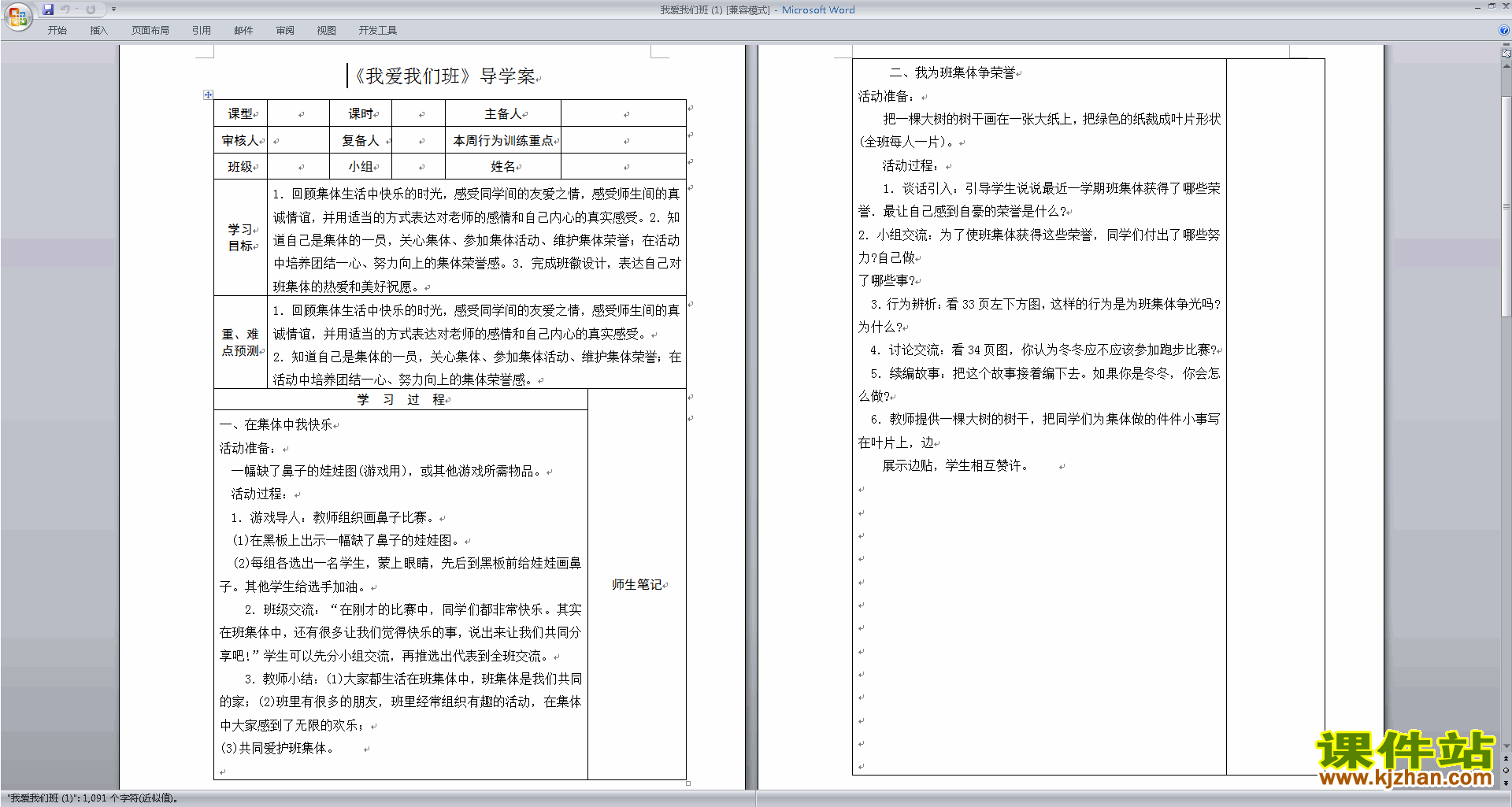Click the Redo icon
Viewport: 1512px width, 807px height.
tap(91, 9)
